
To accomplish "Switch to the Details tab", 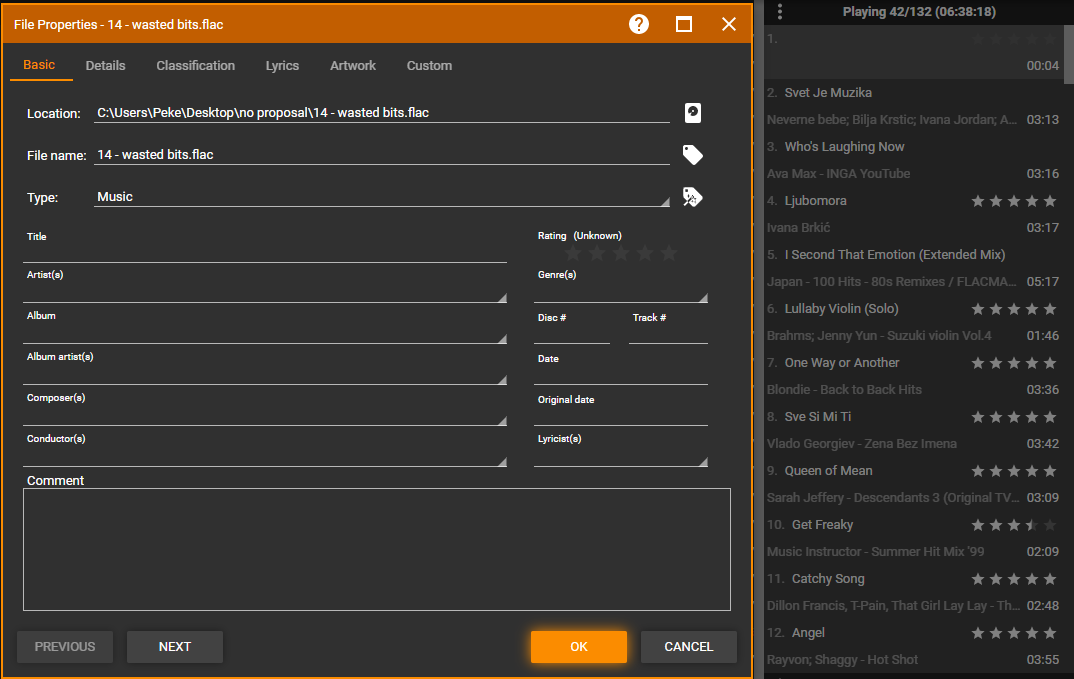I will click(x=105, y=66).
